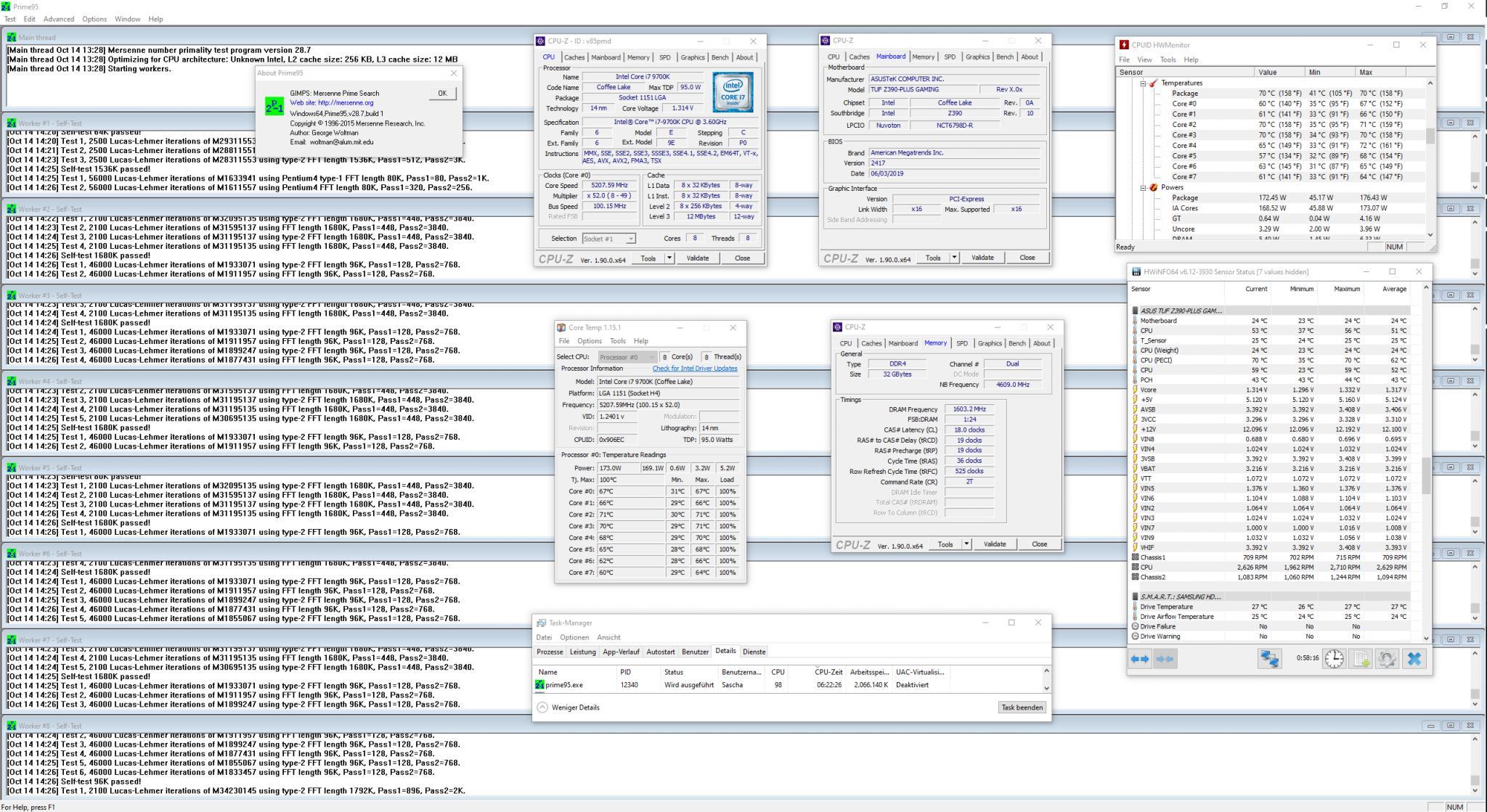The height and width of the screenshot is (812, 1487).
Task: Open Tools dropdown arrow in CPU-Z CPU window
Action: tap(669, 258)
